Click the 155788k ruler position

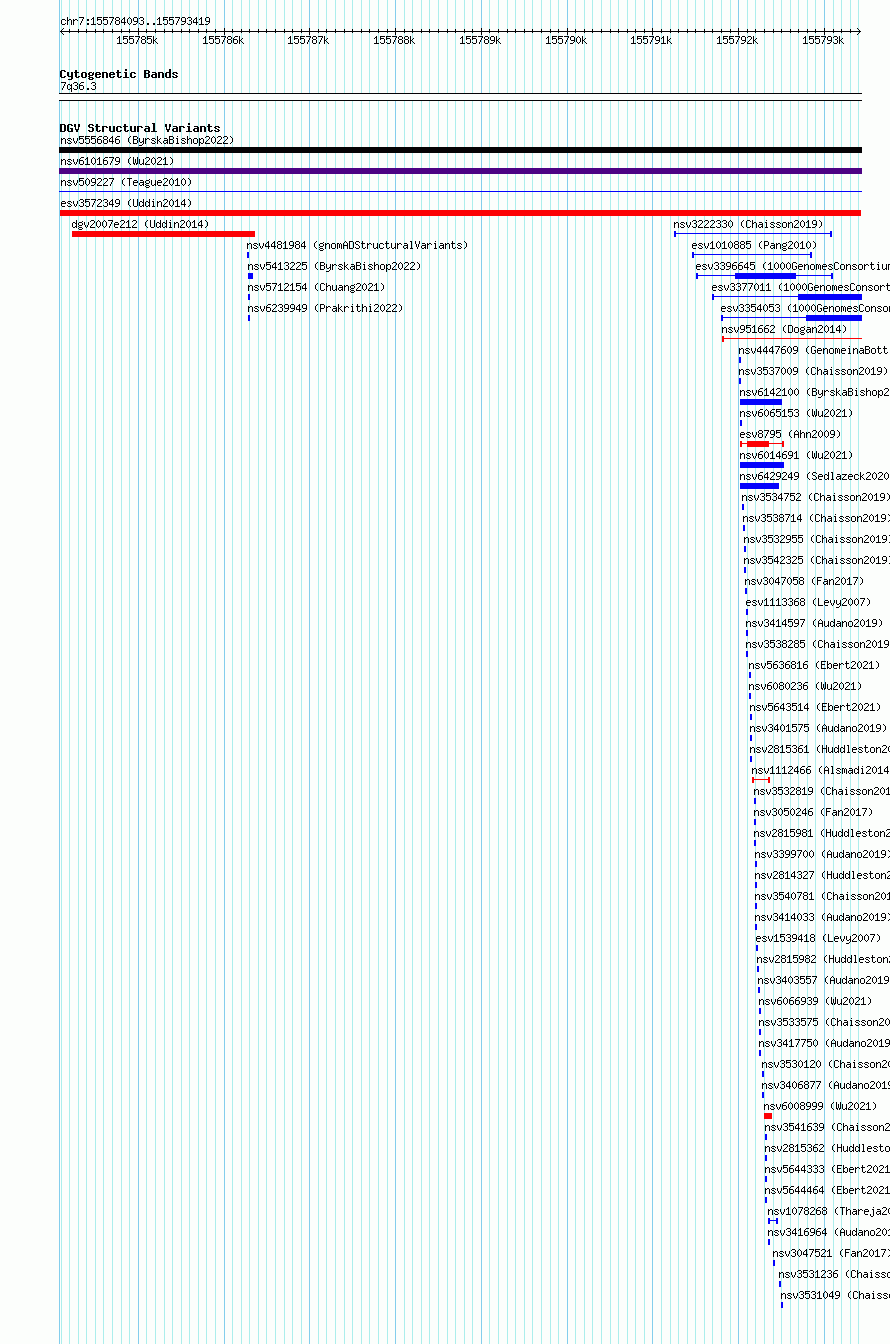(394, 40)
